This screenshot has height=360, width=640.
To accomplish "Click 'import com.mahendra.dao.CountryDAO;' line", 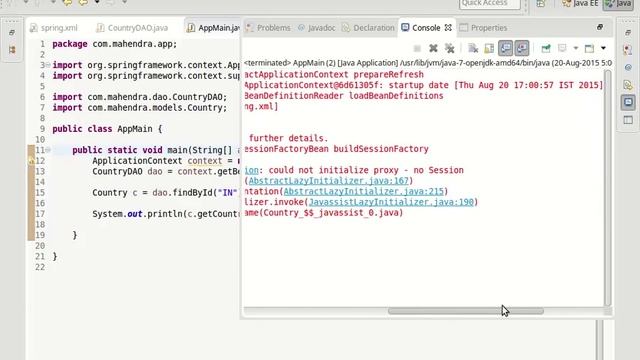I will pos(140,97).
